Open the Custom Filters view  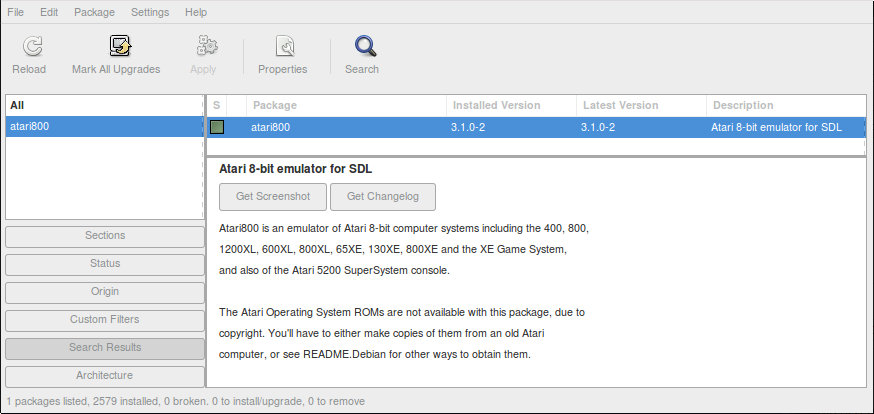pyautogui.click(x=104, y=320)
